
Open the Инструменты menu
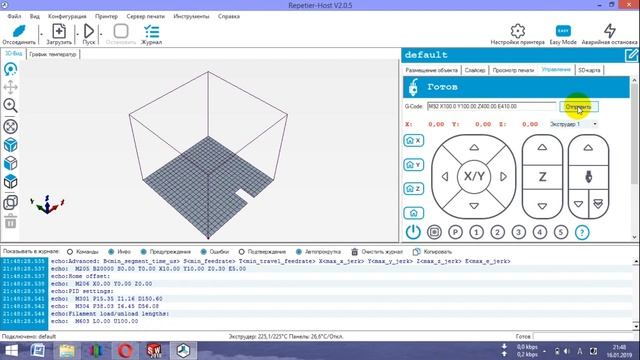pyautogui.click(x=191, y=16)
